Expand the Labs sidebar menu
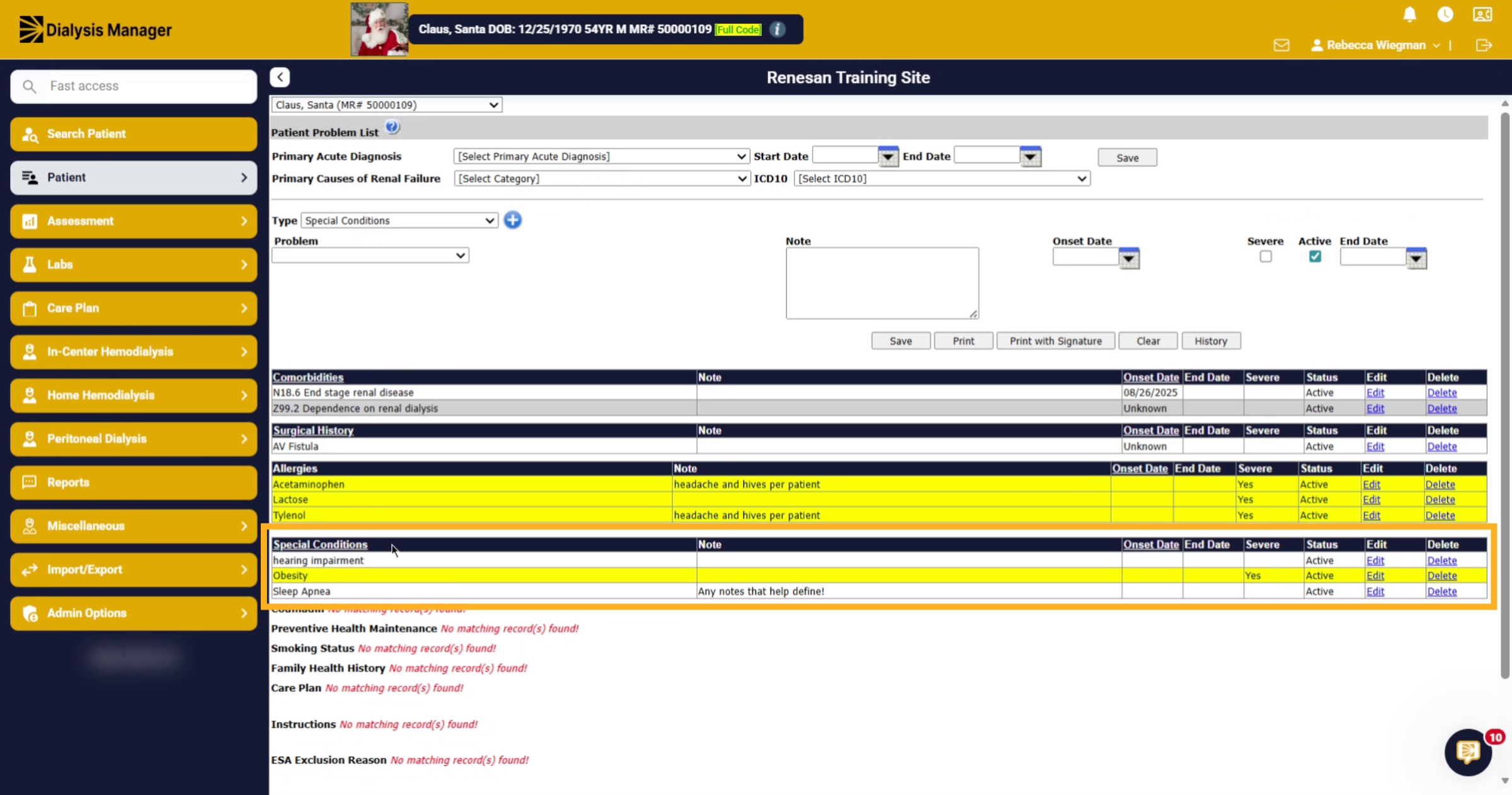Image resolution: width=1512 pixels, height=795 pixels. coord(134,265)
